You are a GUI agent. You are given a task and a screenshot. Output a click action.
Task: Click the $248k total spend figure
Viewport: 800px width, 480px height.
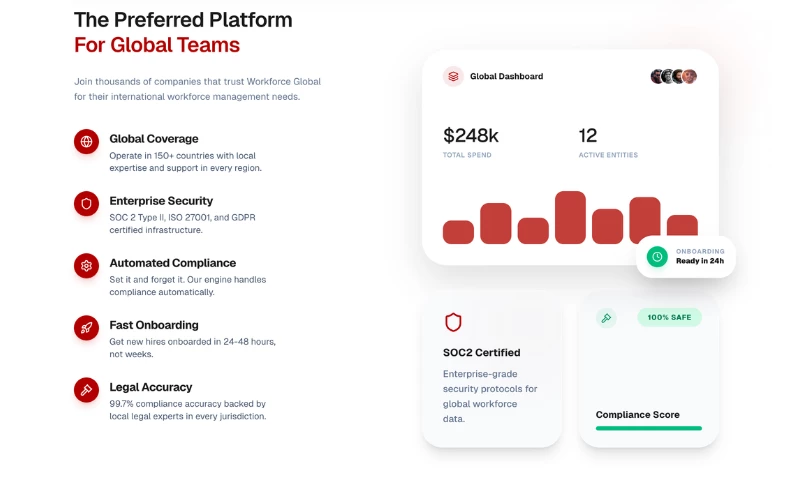click(x=471, y=135)
